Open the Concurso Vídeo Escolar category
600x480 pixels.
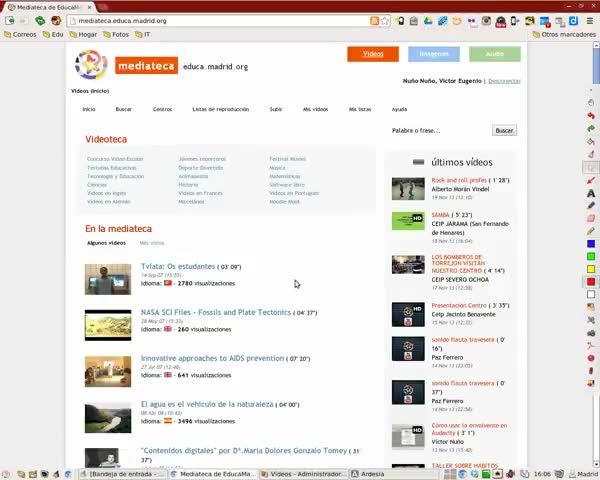click(x=115, y=159)
